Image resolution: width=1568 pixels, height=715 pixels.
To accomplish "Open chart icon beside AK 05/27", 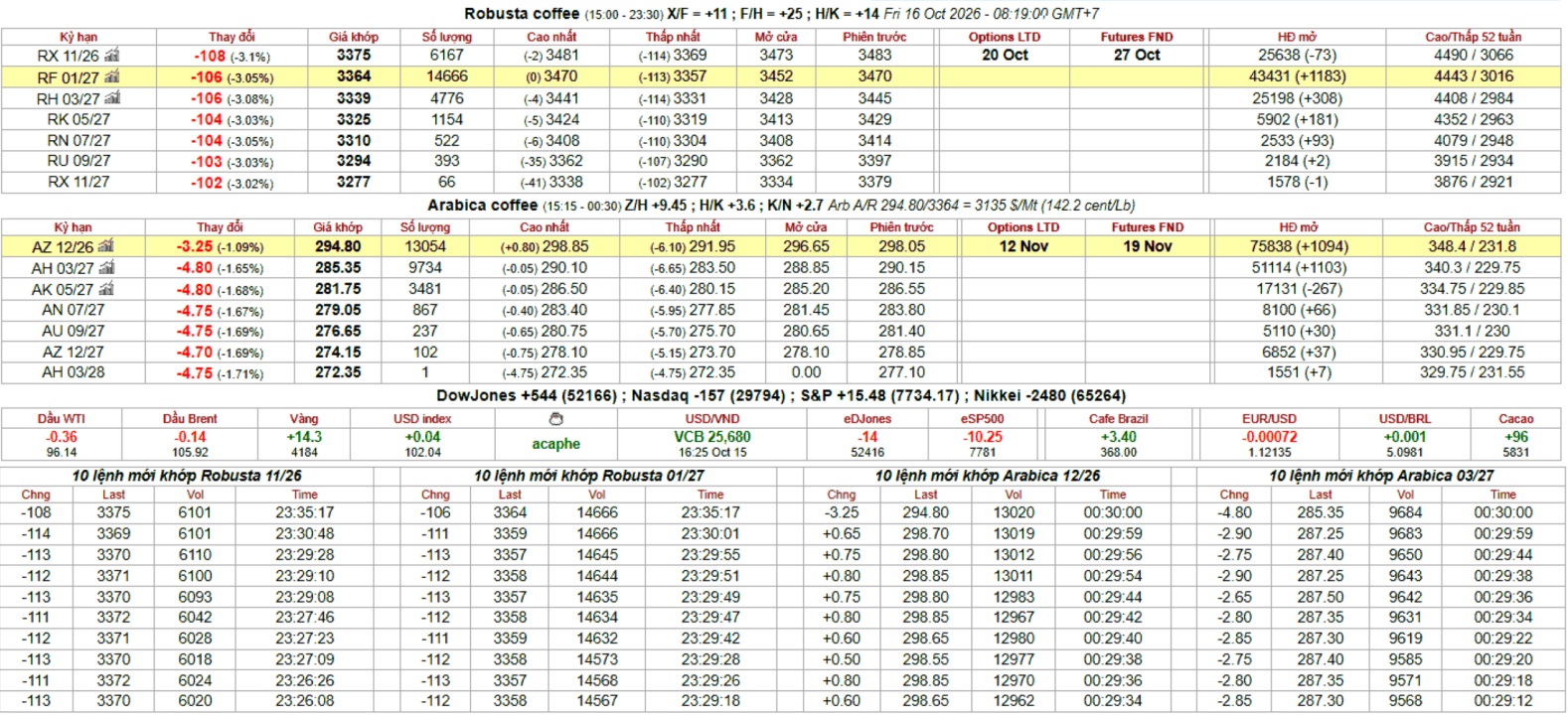I will point(106,289).
